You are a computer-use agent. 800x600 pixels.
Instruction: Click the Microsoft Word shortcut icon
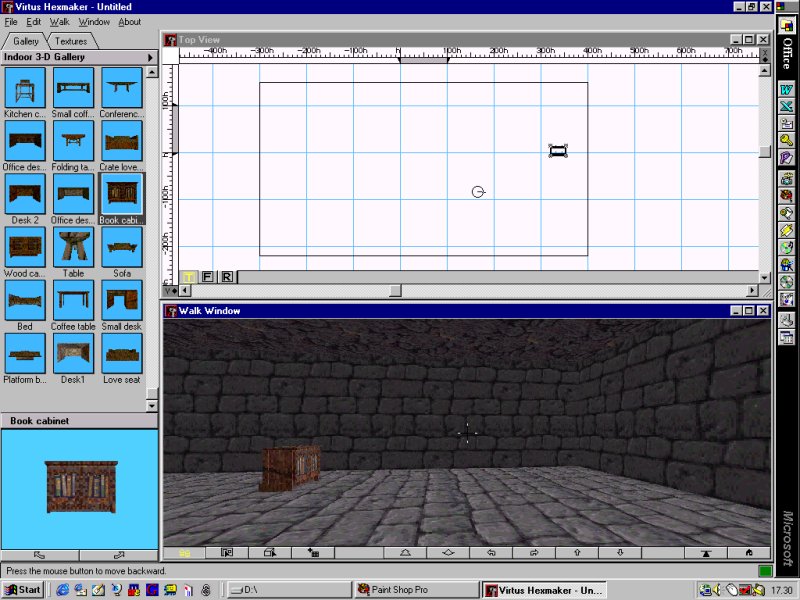pos(786,89)
